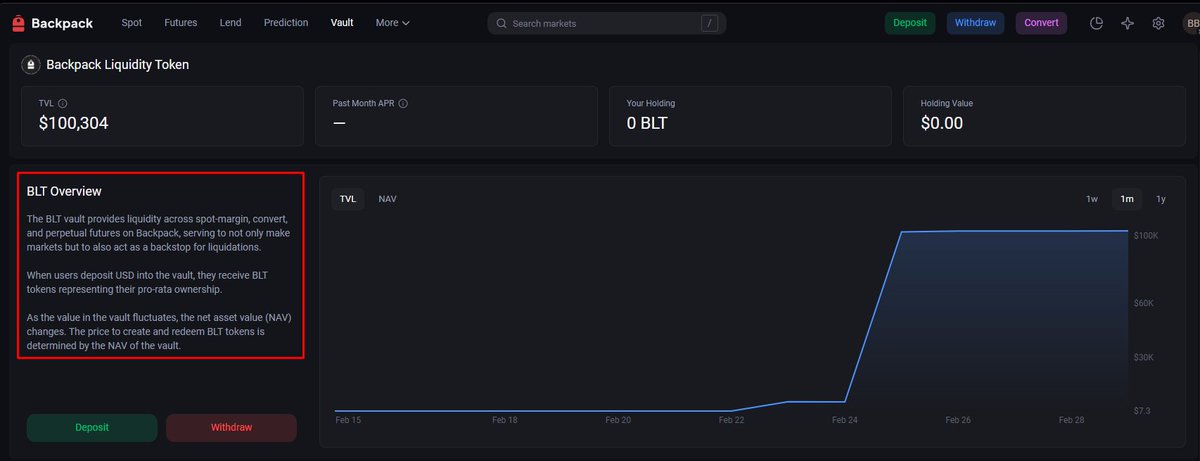Switch the chart to the TVL tab
This screenshot has height=461, width=1200.
348,199
